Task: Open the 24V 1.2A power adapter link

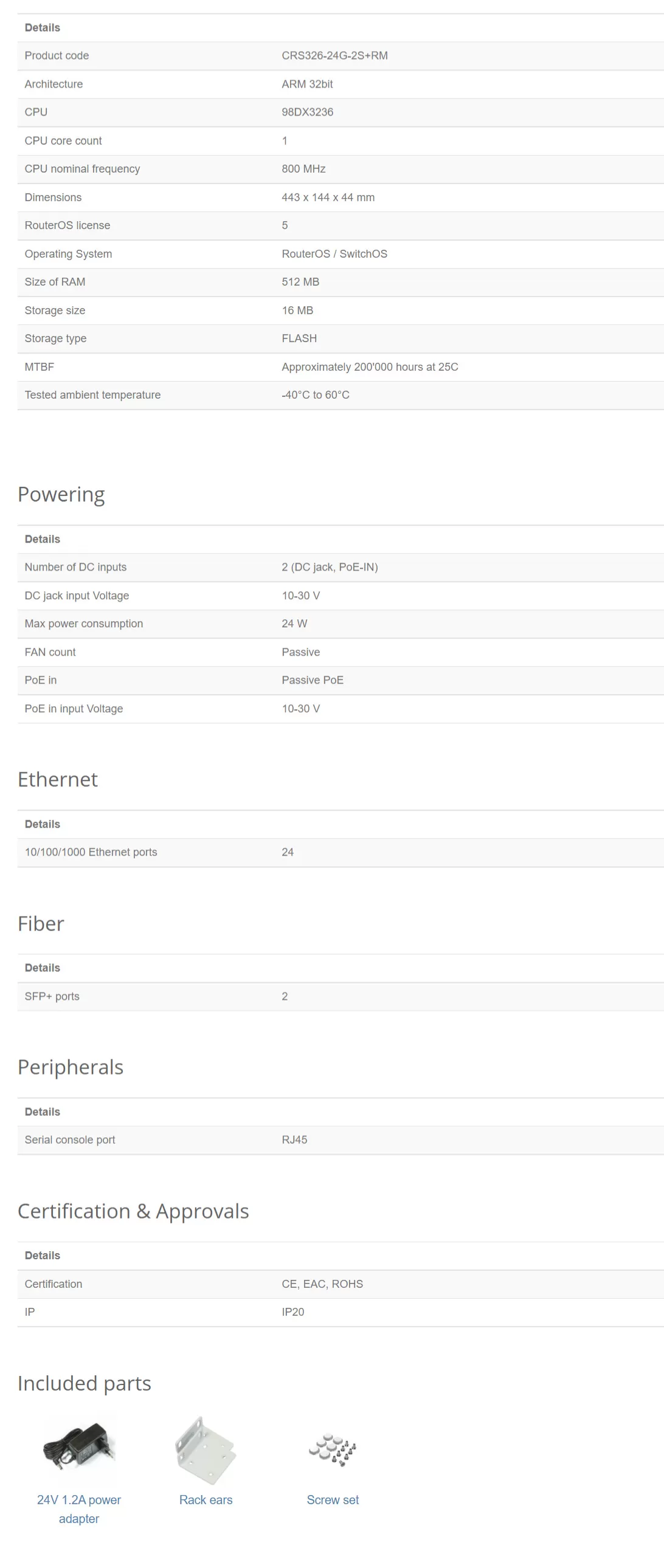Action: [x=78, y=1509]
